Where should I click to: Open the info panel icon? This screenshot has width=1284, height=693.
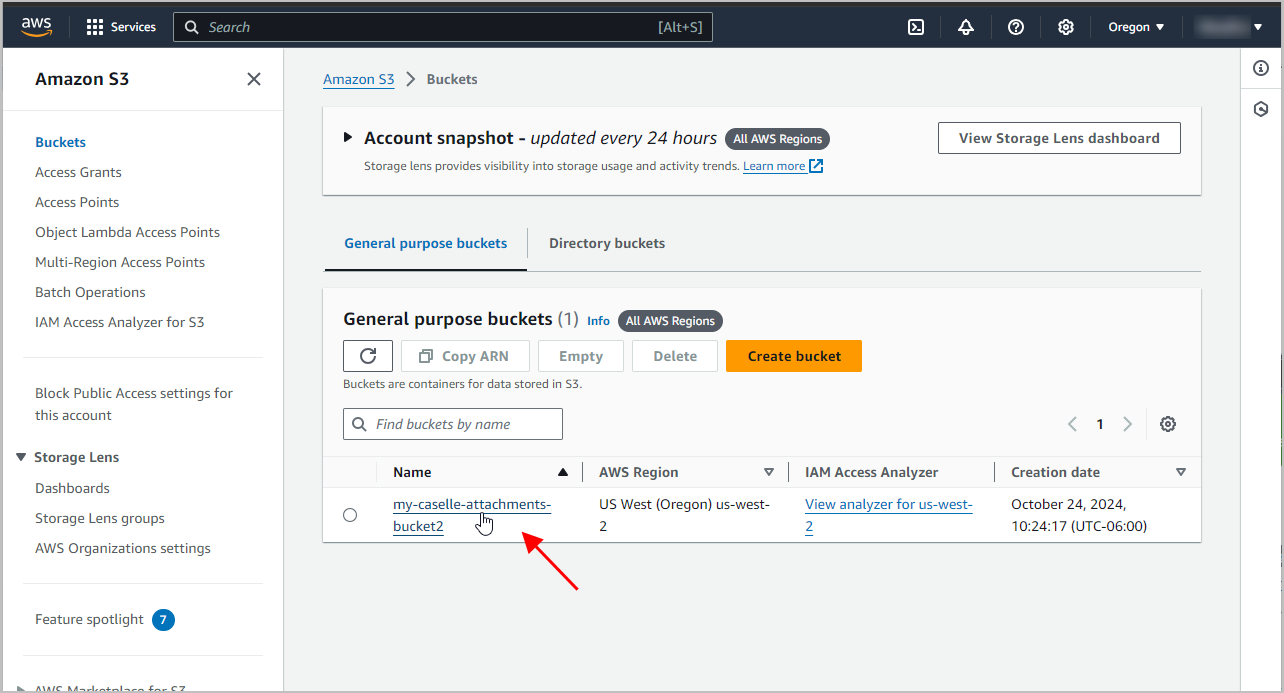tap(1261, 68)
